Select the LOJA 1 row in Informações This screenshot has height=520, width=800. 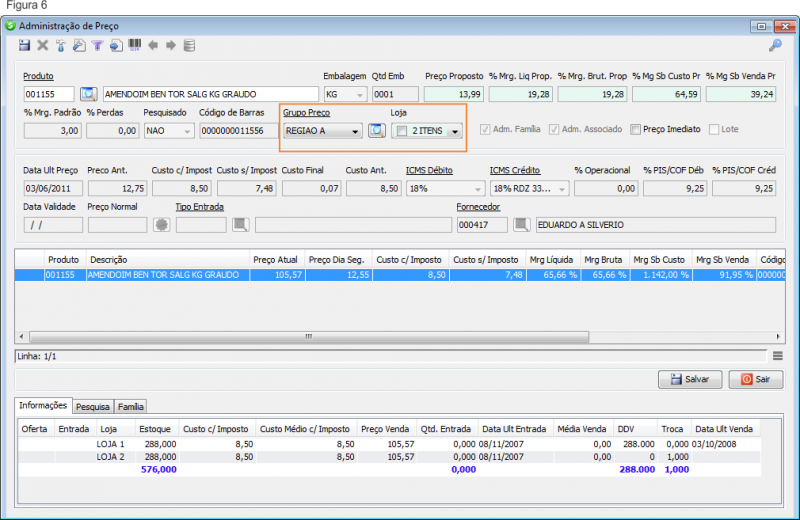click(x=389, y=444)
